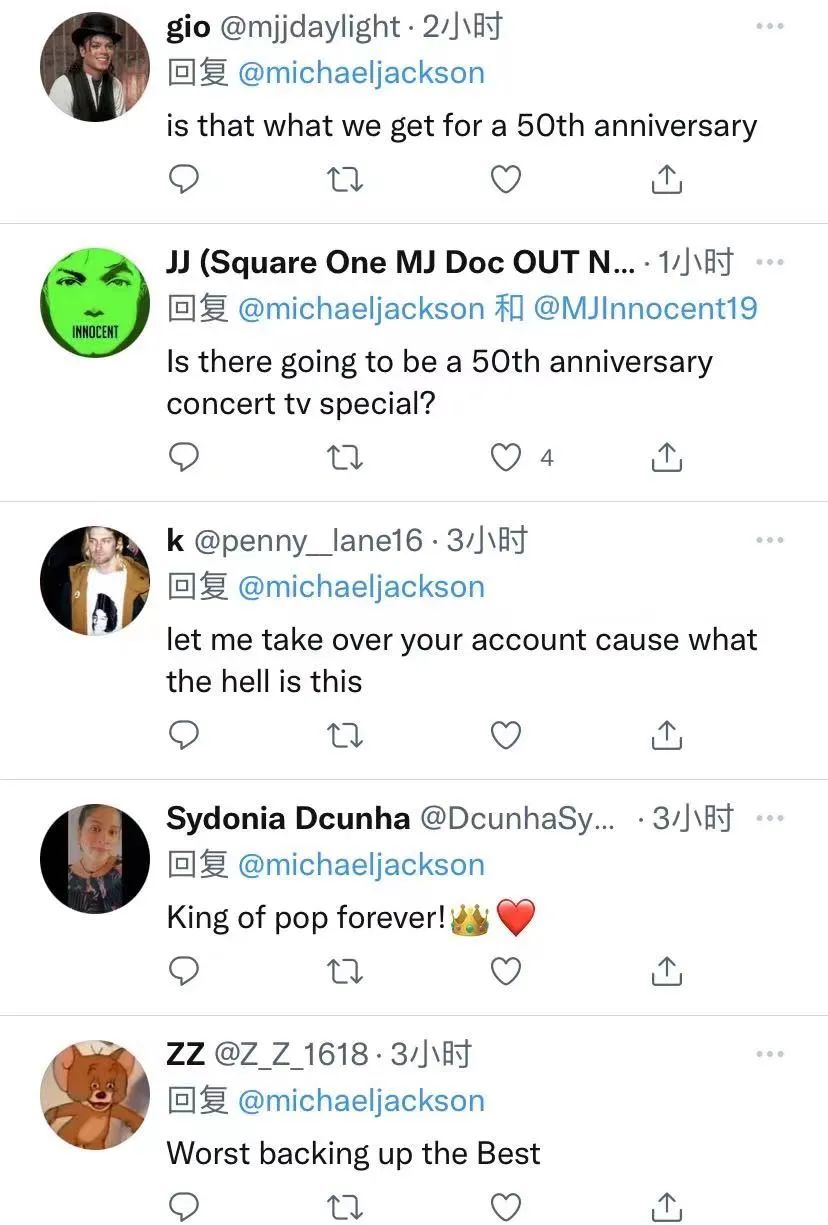
Task: Share gio's tweet via share icon
Action: tap(667, 180)
